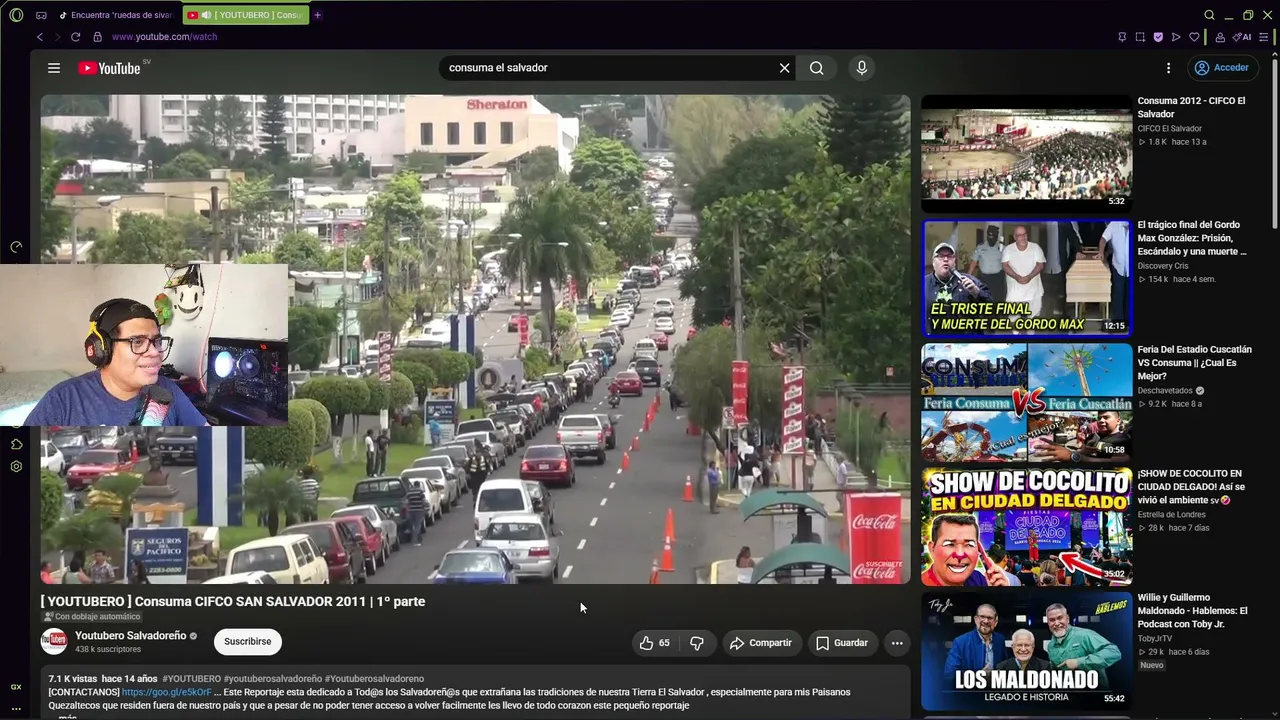Bookmark this page with the heart
Viewport: 1280px width, 720px height.
tap(1194, 37)
